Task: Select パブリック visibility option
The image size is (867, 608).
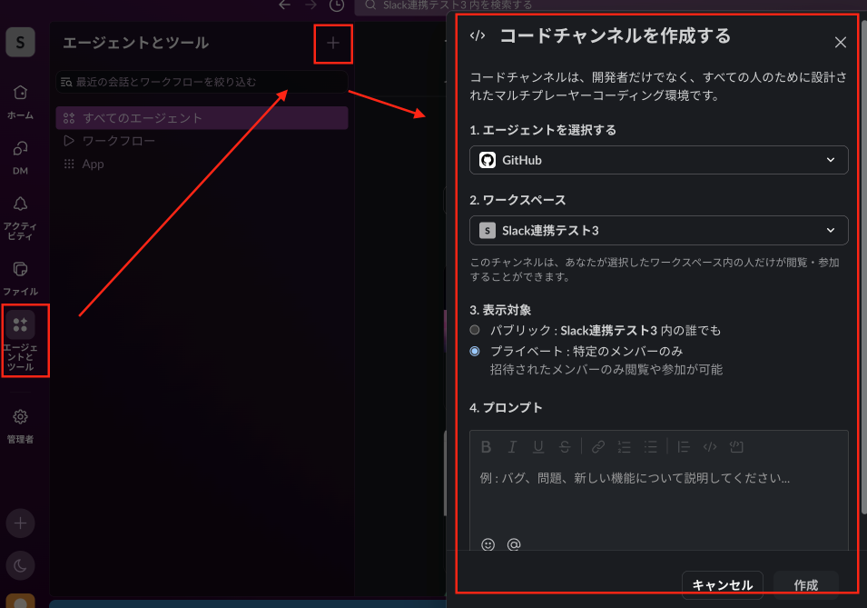Action: point(475,330)
